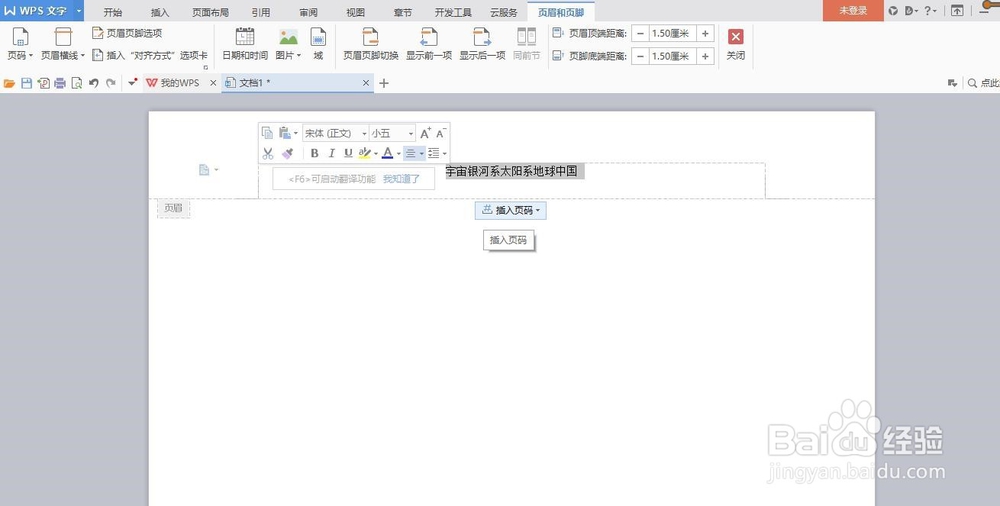Viewport: 1000px width, 506px height.
Task: Switch to the 云服务 ribbon tab
Action: pyautogui.click(x=504, y=11)
